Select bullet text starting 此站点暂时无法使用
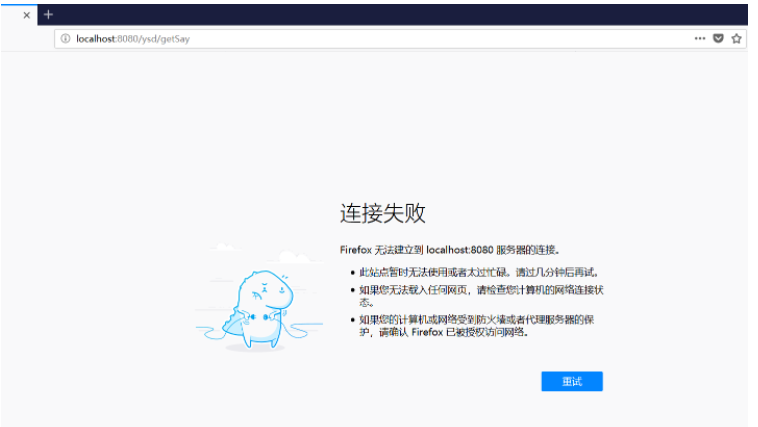 pos(480,272)
